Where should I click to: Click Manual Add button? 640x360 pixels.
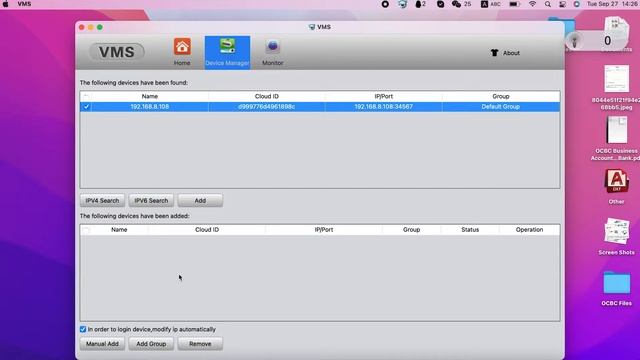pos(102,344)
